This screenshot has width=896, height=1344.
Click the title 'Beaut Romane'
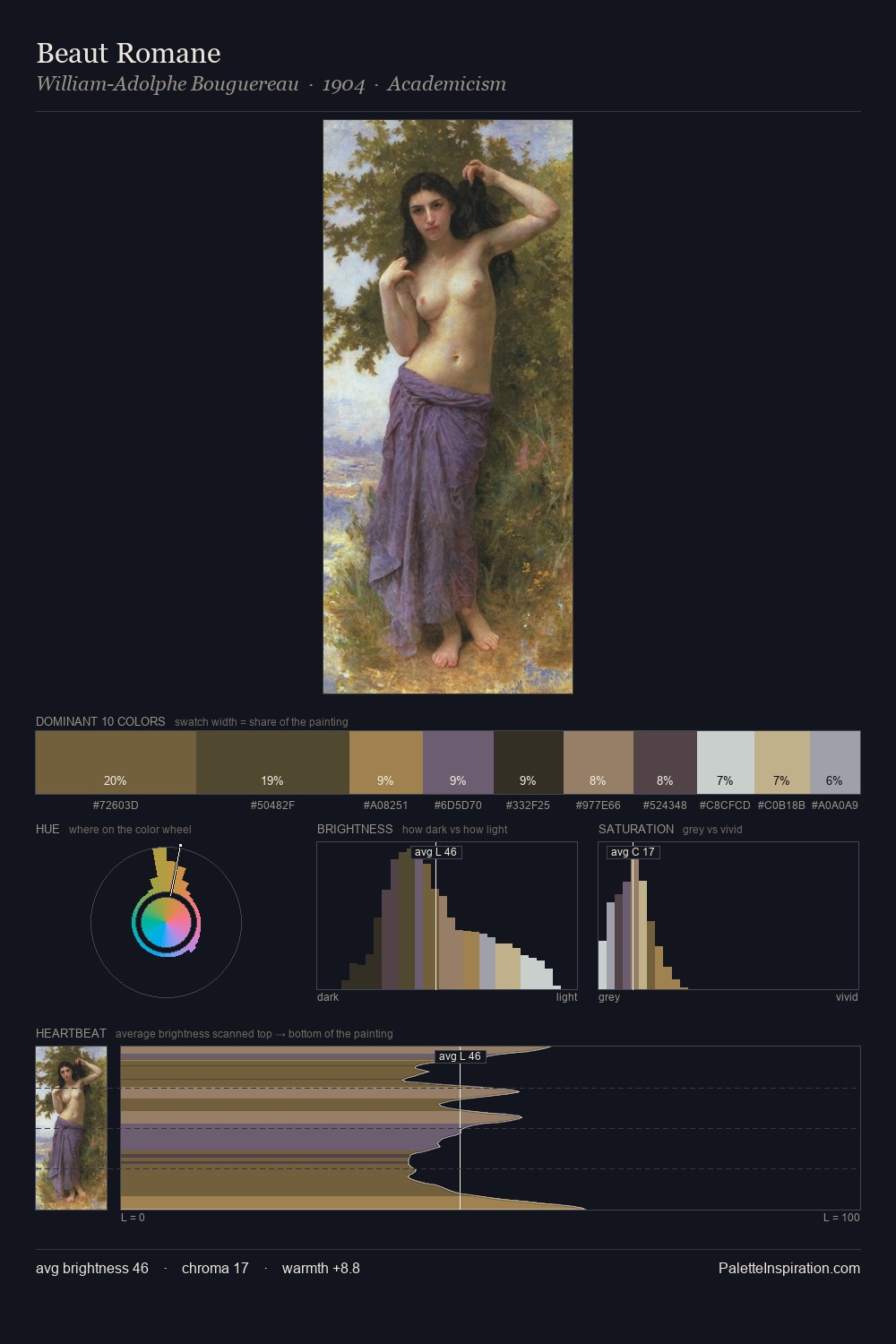(128, 53)
